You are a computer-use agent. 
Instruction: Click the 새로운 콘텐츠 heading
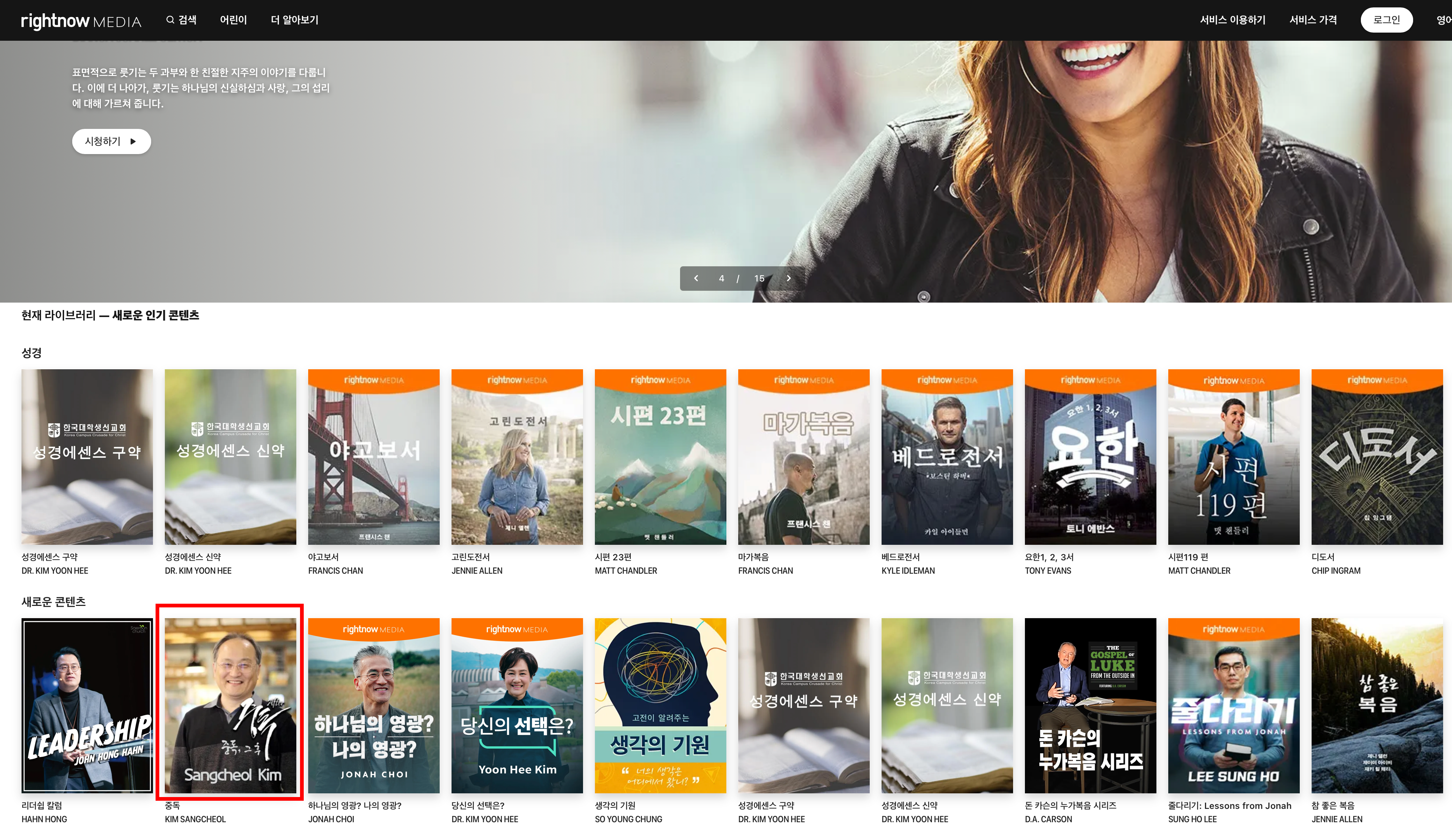[54, 601]
